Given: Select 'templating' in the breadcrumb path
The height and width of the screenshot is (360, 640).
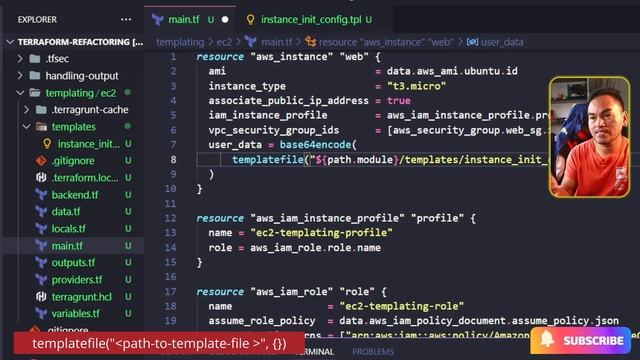Looking at the screenshot, I should (x=180, y=42).
